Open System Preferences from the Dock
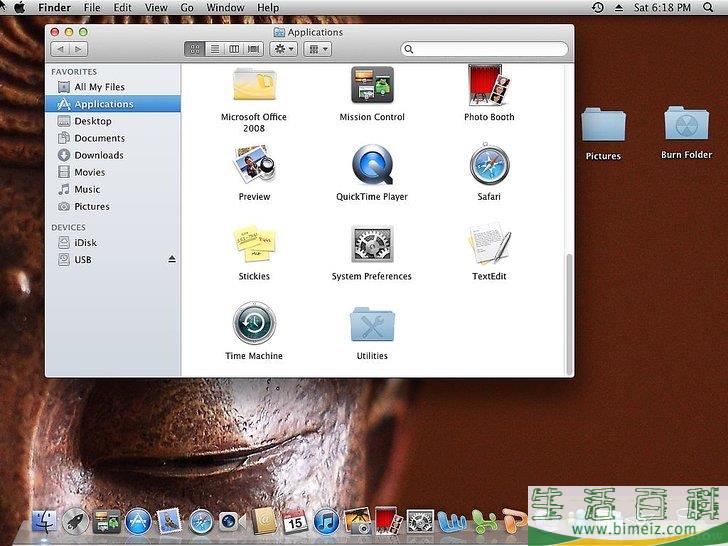 pyautogui.click(x=420, y=521)
